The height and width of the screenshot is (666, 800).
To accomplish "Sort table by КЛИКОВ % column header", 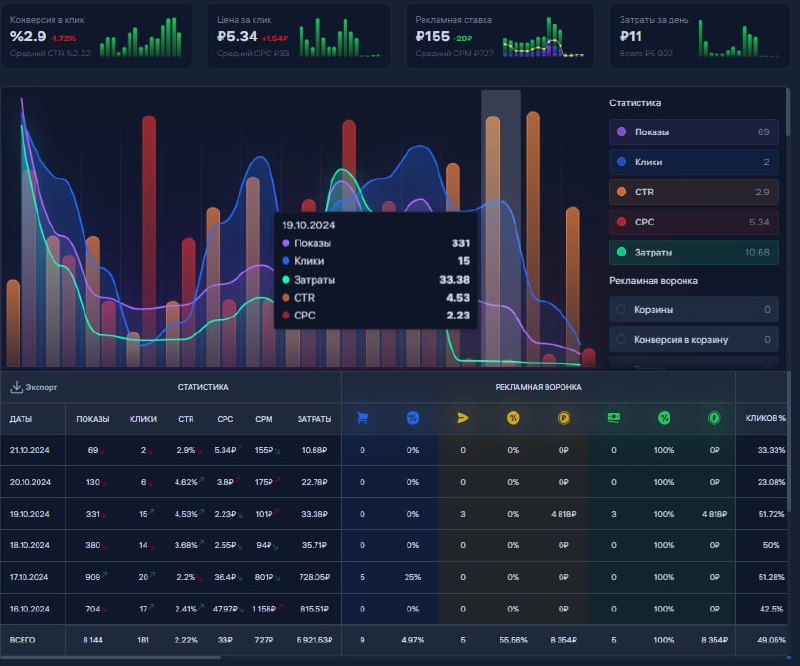I will click(766, 418).
